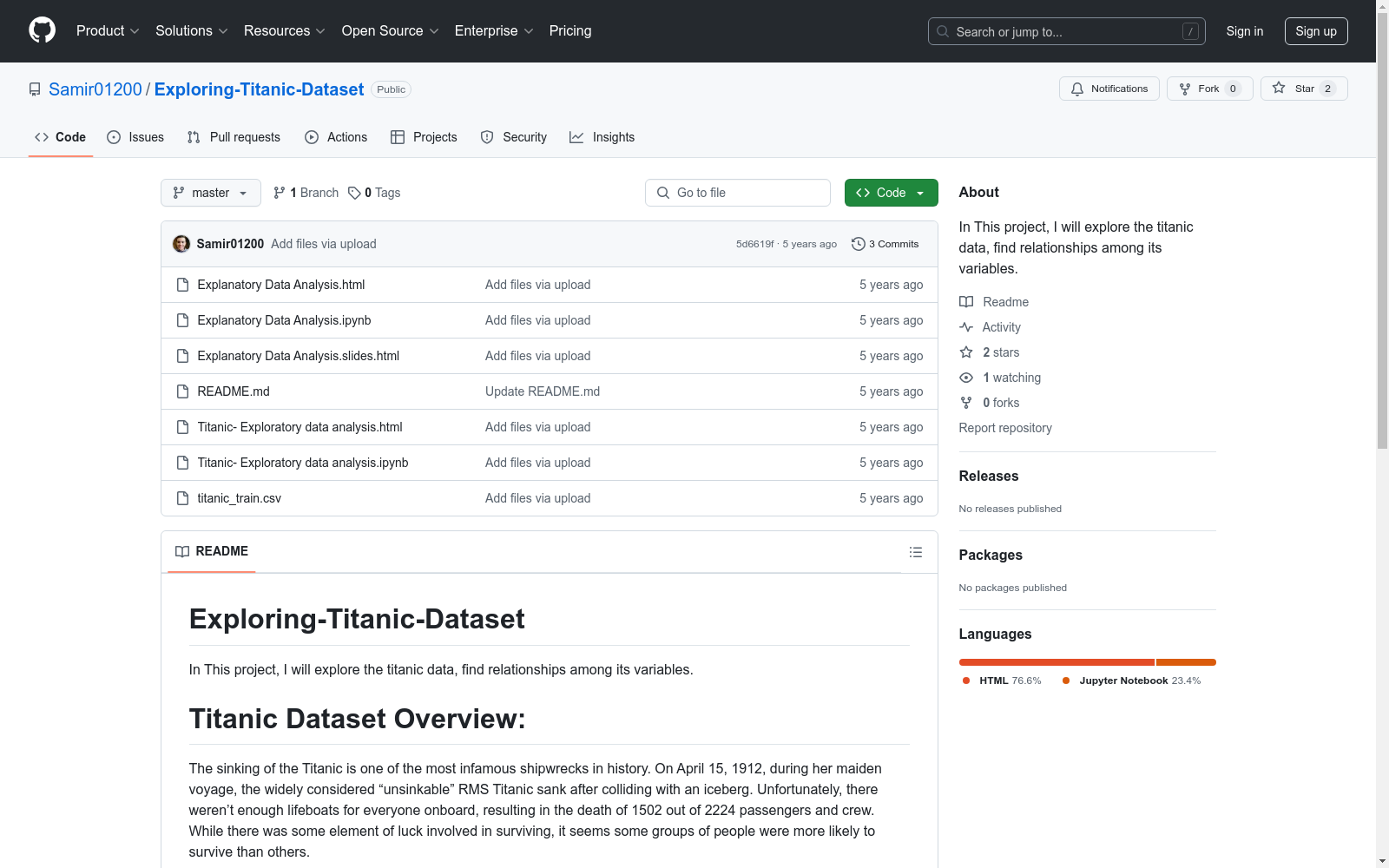Viewport: 1389px width, 868px height.
Task: Click the file icon for Titanic- Exploratory data analysis.html
Action: pos(182,427)
